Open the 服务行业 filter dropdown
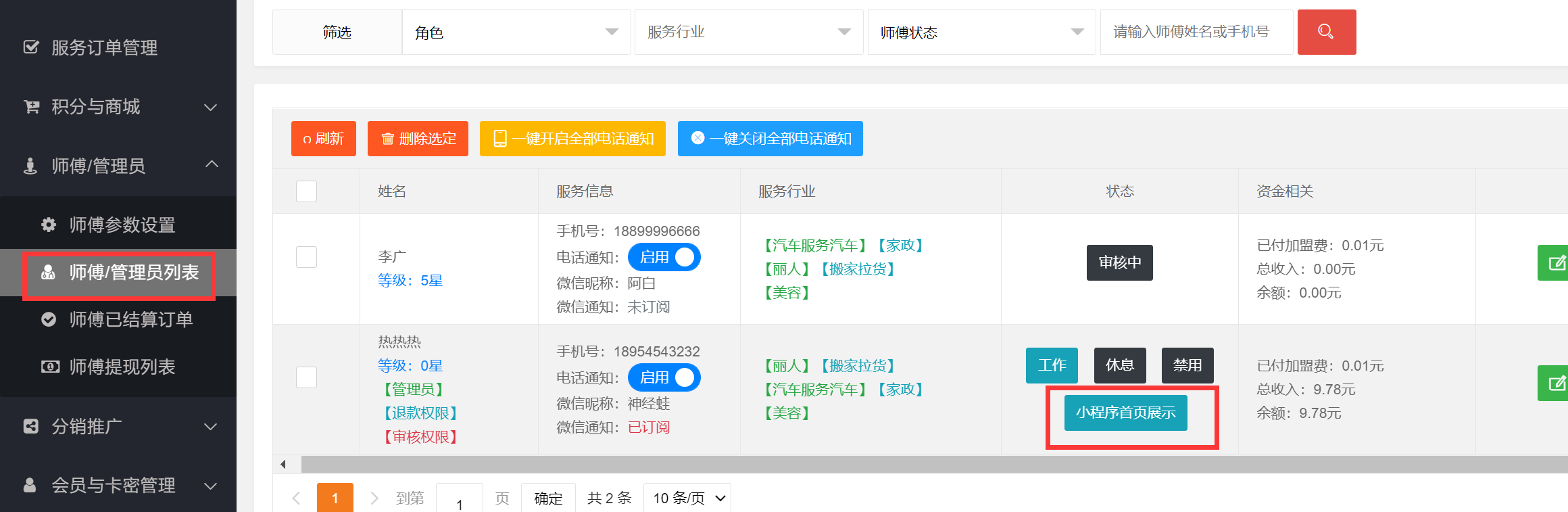The width and height of the screenshot is (1568, 512). (748, 32)
